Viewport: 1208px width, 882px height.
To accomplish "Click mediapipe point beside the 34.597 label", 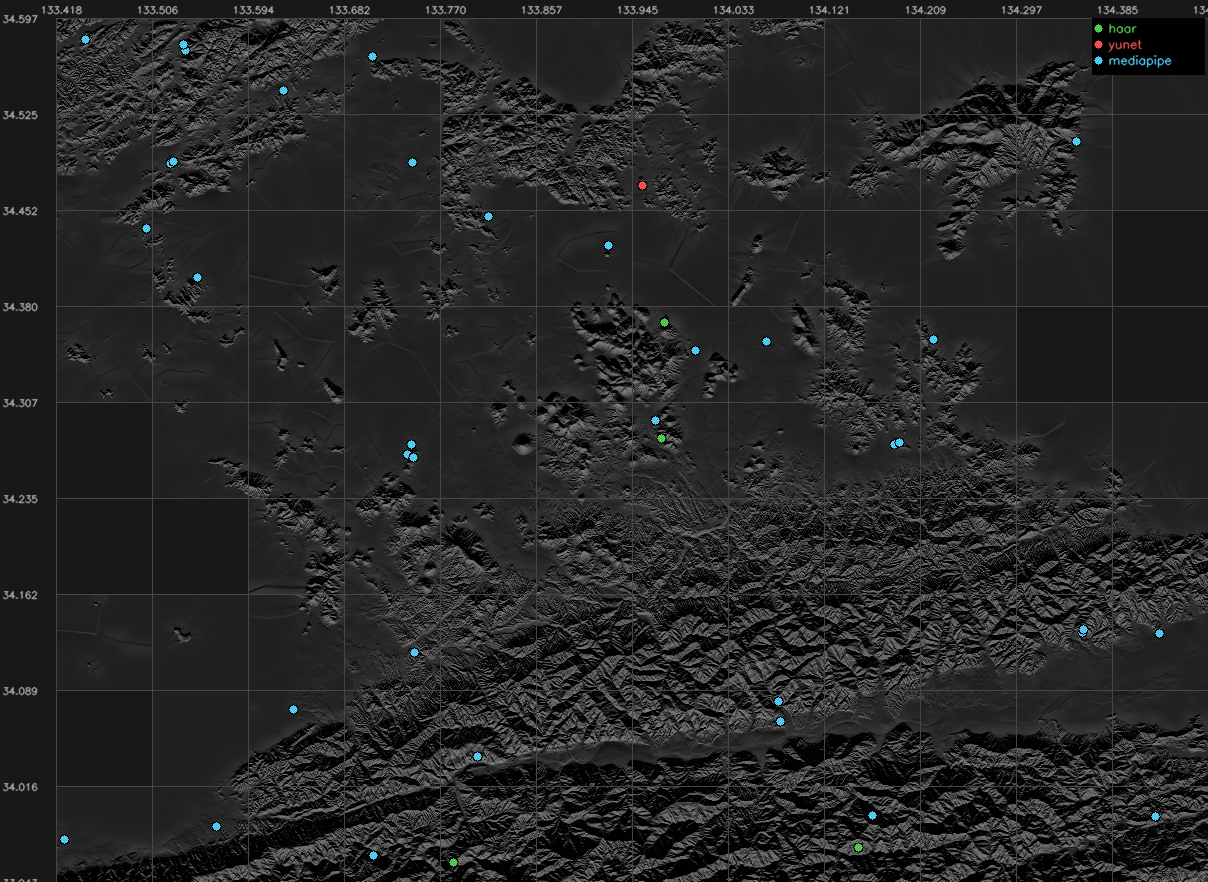I will pyautogui.click(x=85, y=39).
